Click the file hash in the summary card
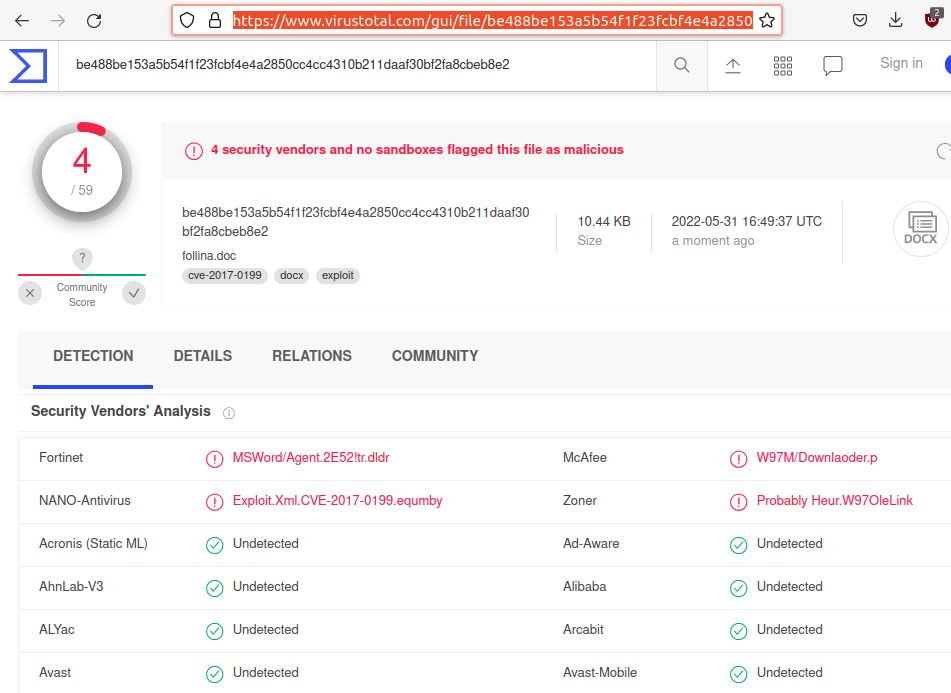This screenshot has width=951, height=693. (x=355, y=222)
